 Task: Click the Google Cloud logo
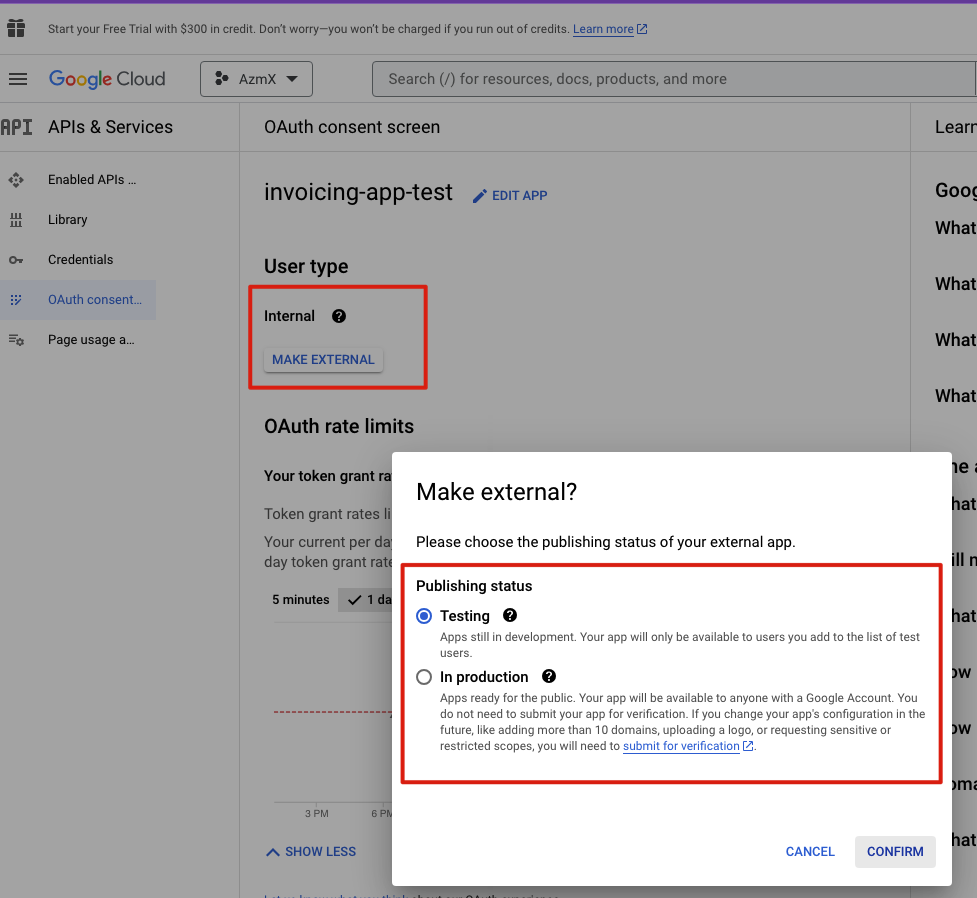click(107, 79)
